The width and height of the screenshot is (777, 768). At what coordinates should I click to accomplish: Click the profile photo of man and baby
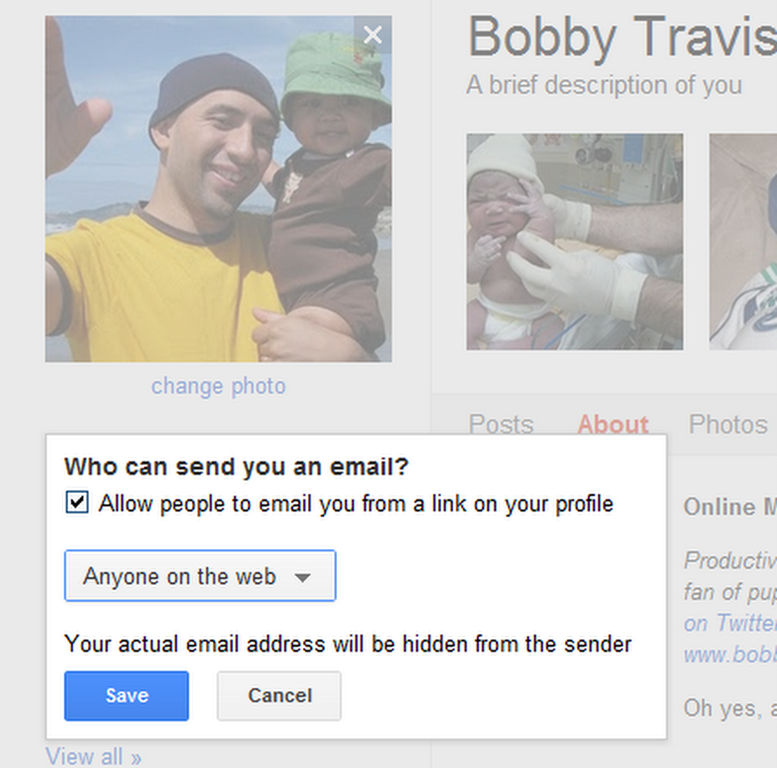coord(218,188)
